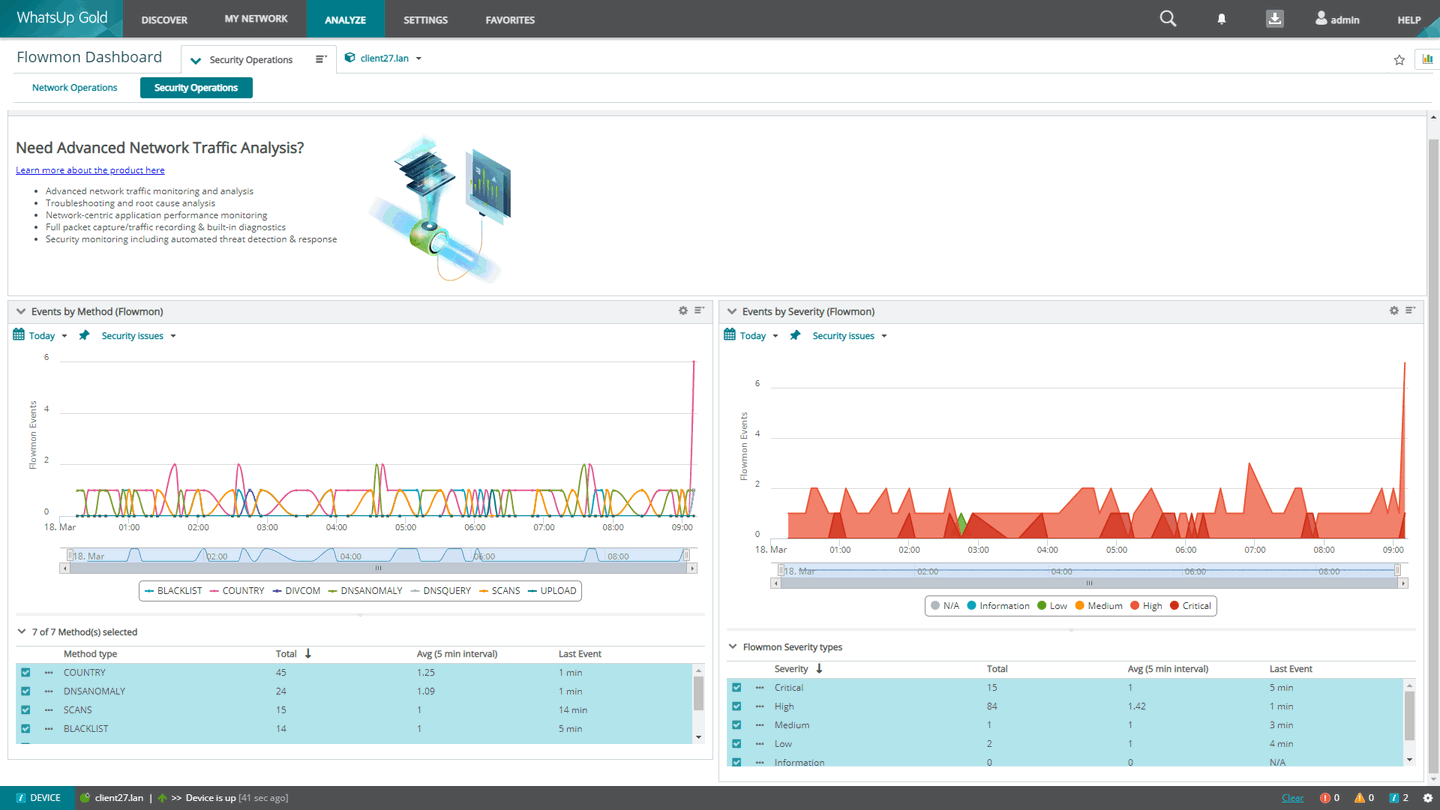Click the severity table vertical scrollbar
This screenshot has width=1440, height=810.
[x=1409, y=722]
